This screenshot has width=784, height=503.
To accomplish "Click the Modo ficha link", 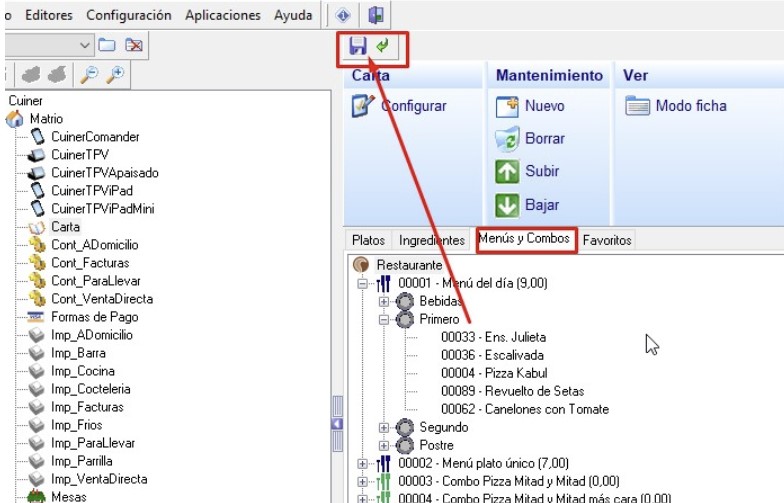I will (x=691, y=106).
